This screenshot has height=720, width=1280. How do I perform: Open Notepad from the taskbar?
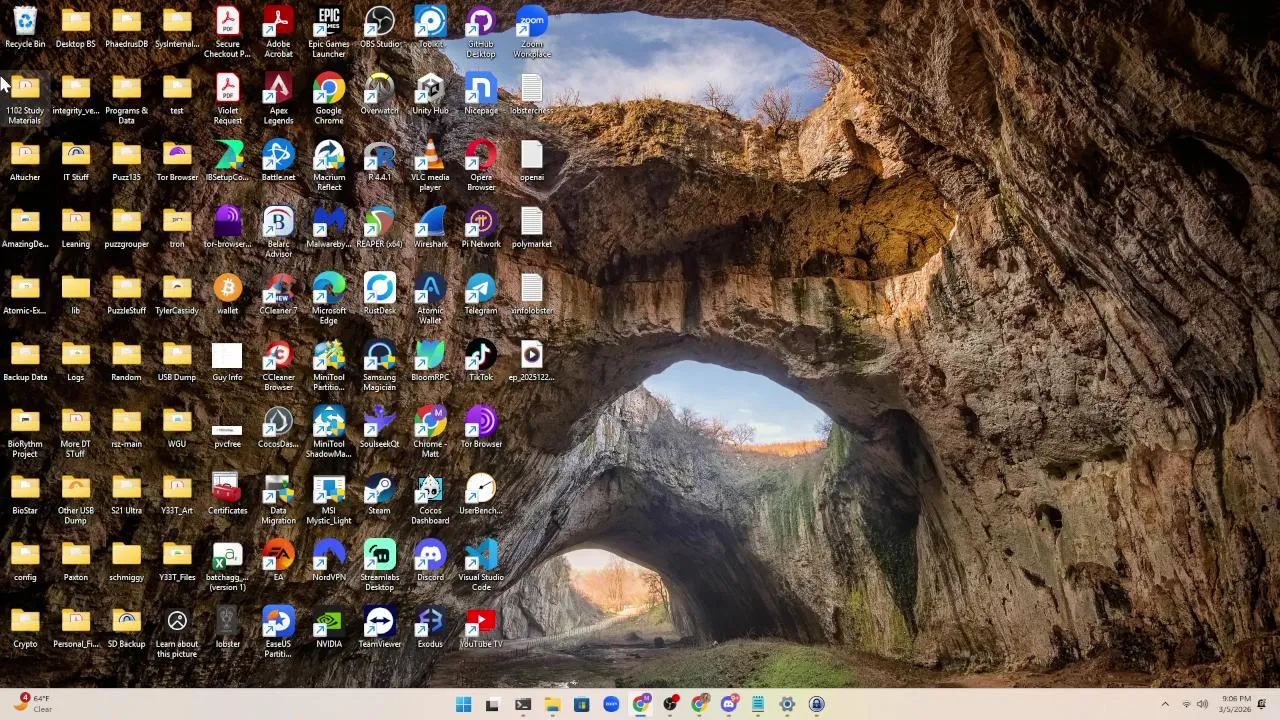coord(758,705)
